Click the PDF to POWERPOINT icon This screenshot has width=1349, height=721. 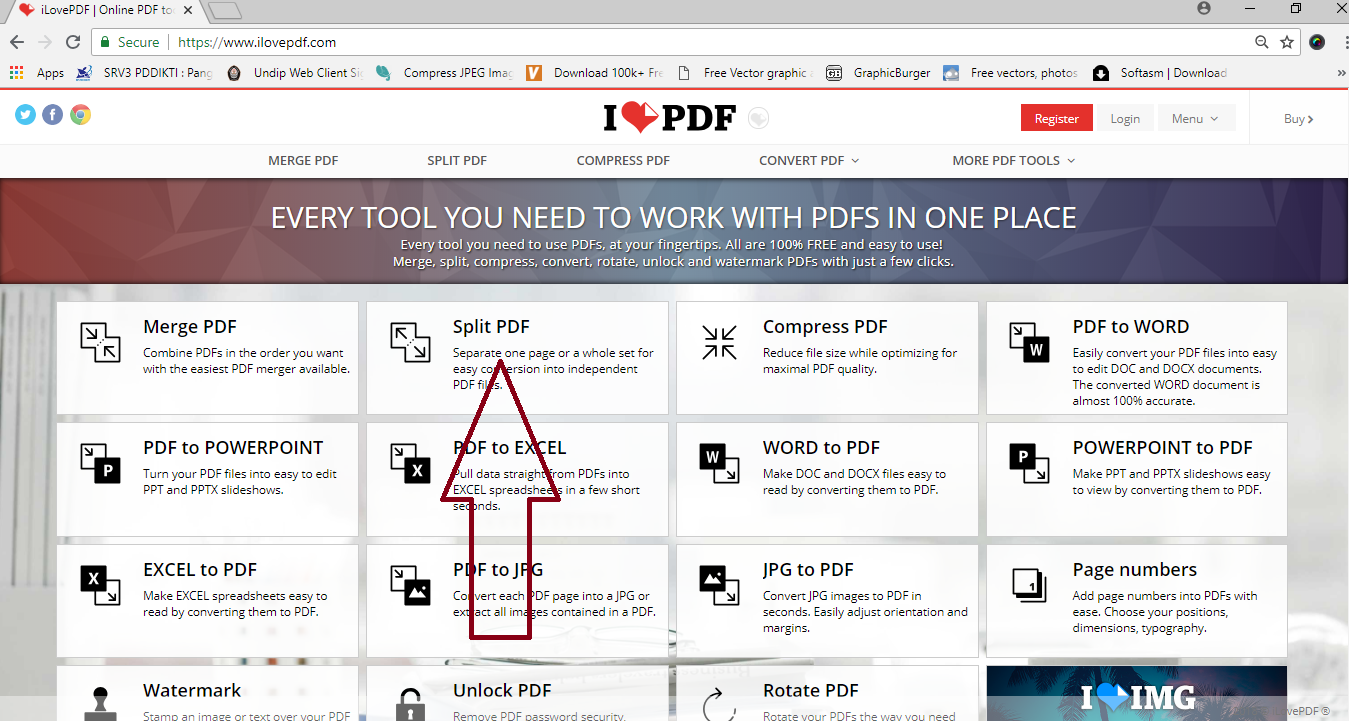point(100,463)
